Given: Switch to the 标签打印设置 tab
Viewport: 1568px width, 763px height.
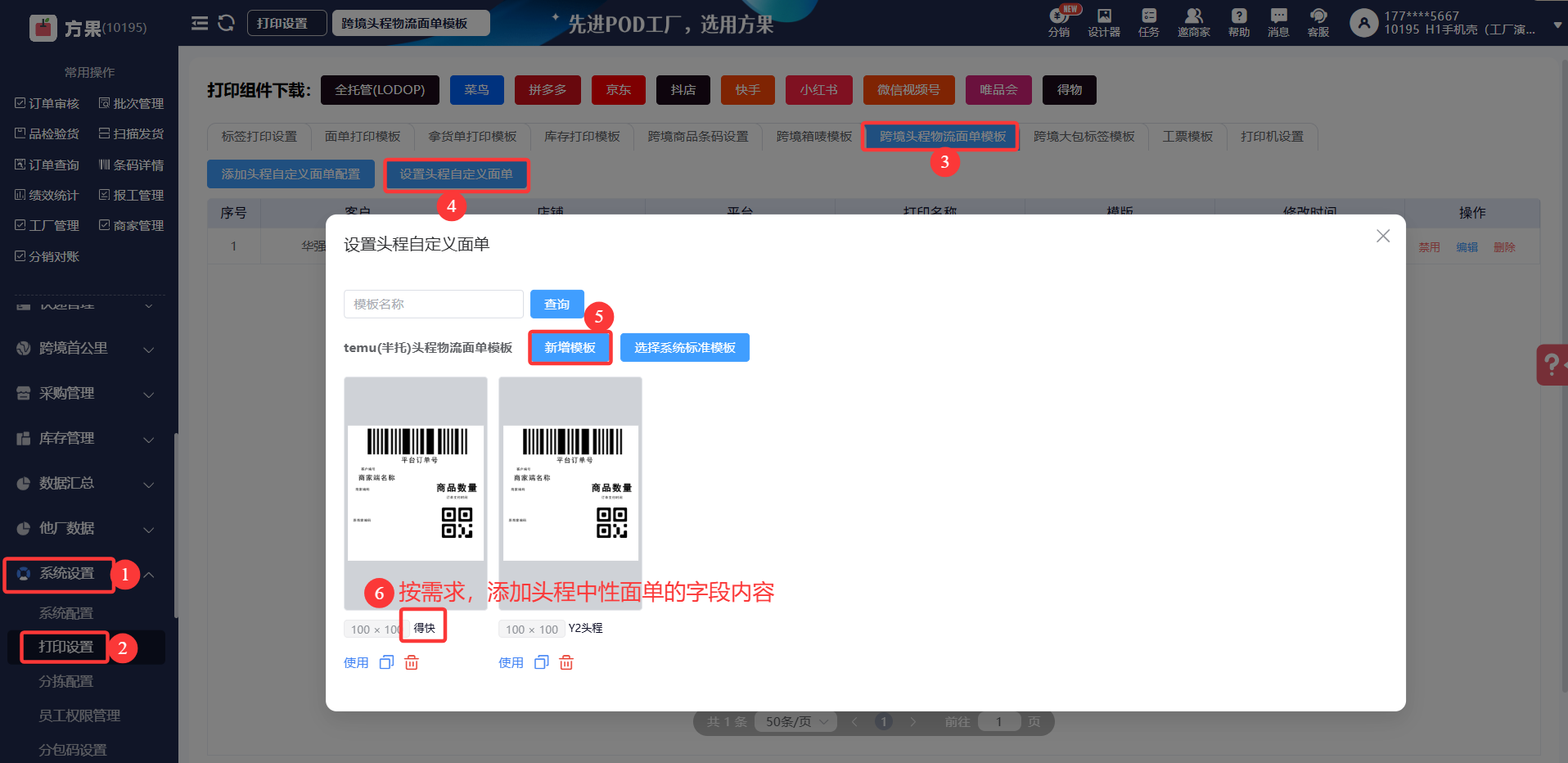Looking at the screenshot, I should tap(259, 137).
